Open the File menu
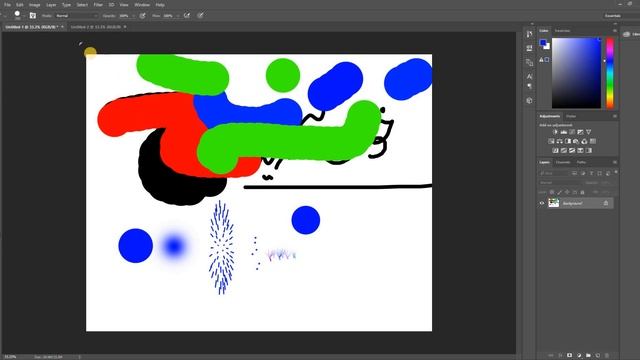Viewport: 640px width, 360px height. click(7, 5)
